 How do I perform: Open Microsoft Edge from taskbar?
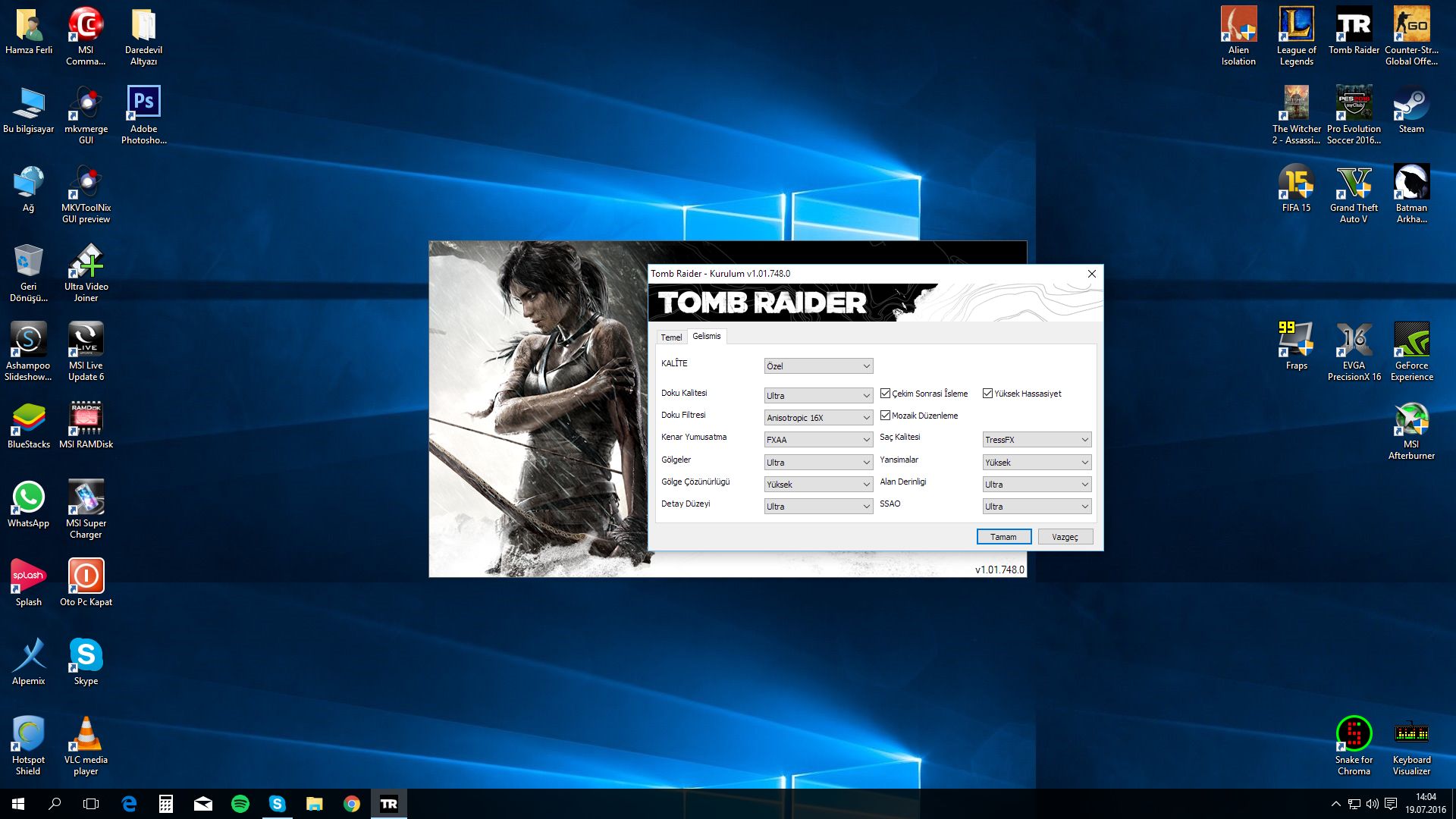(x=129, y=804)
